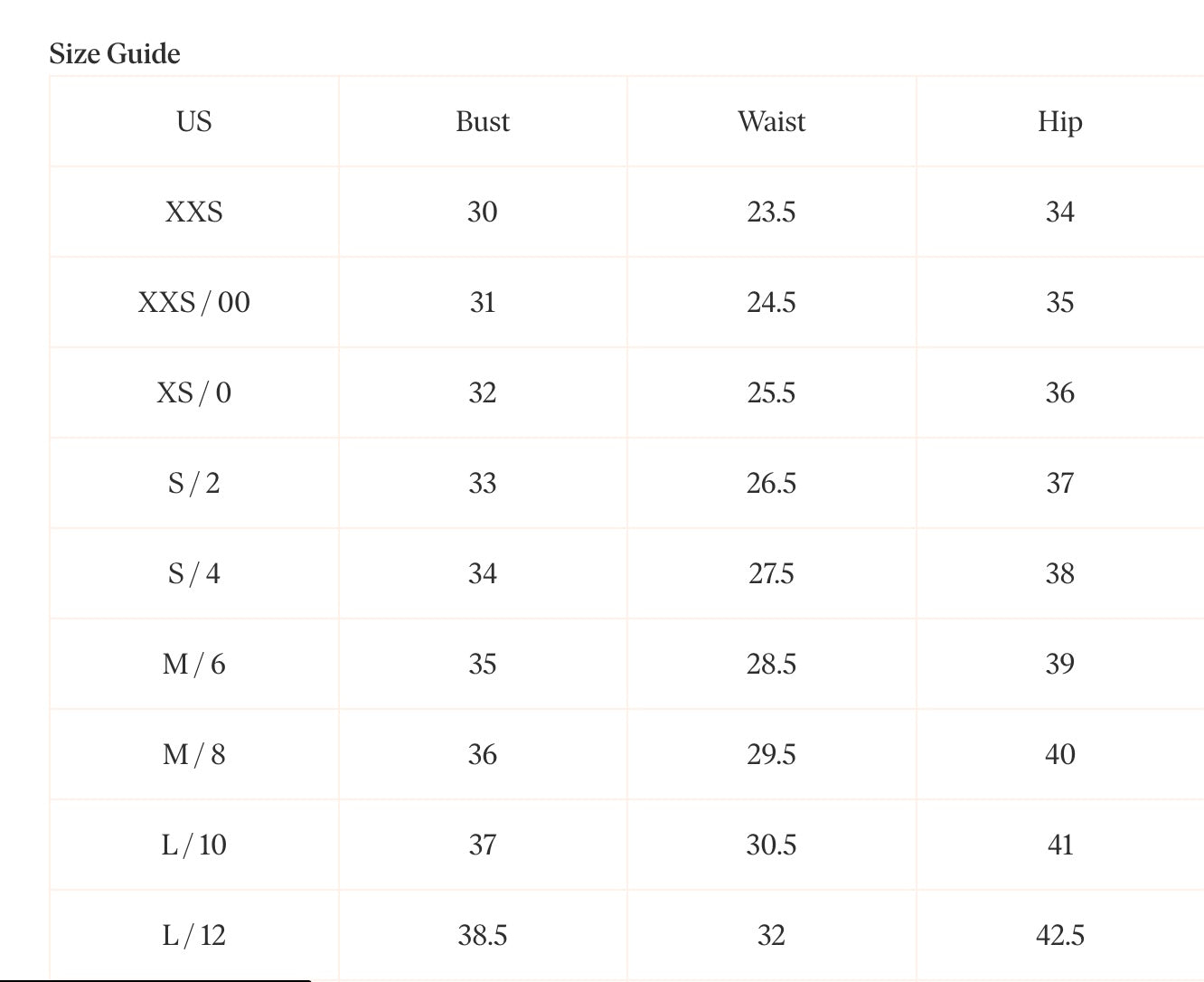The height and width of the screenshot is (982, 1204).
Task: Click the Size Guide heading
Action: pyautogui.click(x=115, y=54)
